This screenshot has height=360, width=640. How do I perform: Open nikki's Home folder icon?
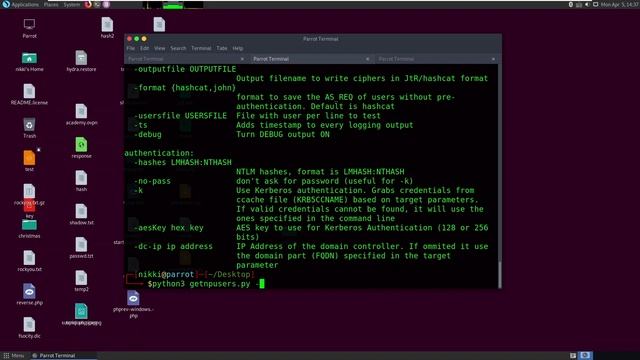[29, 58]
